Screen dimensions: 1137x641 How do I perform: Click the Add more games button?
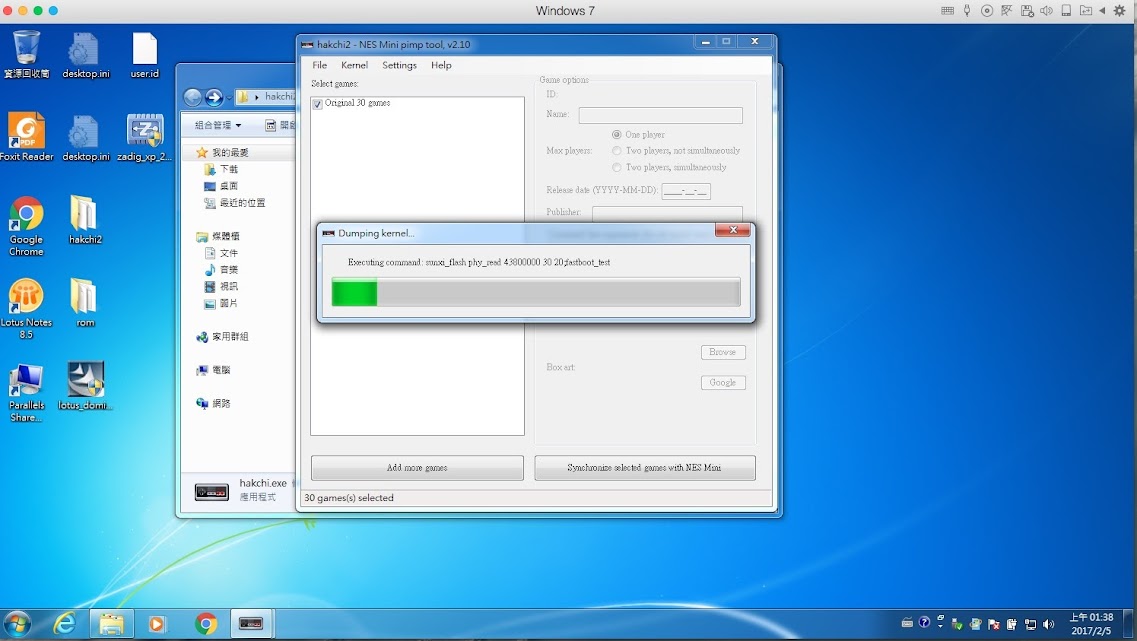click(417, 468)
